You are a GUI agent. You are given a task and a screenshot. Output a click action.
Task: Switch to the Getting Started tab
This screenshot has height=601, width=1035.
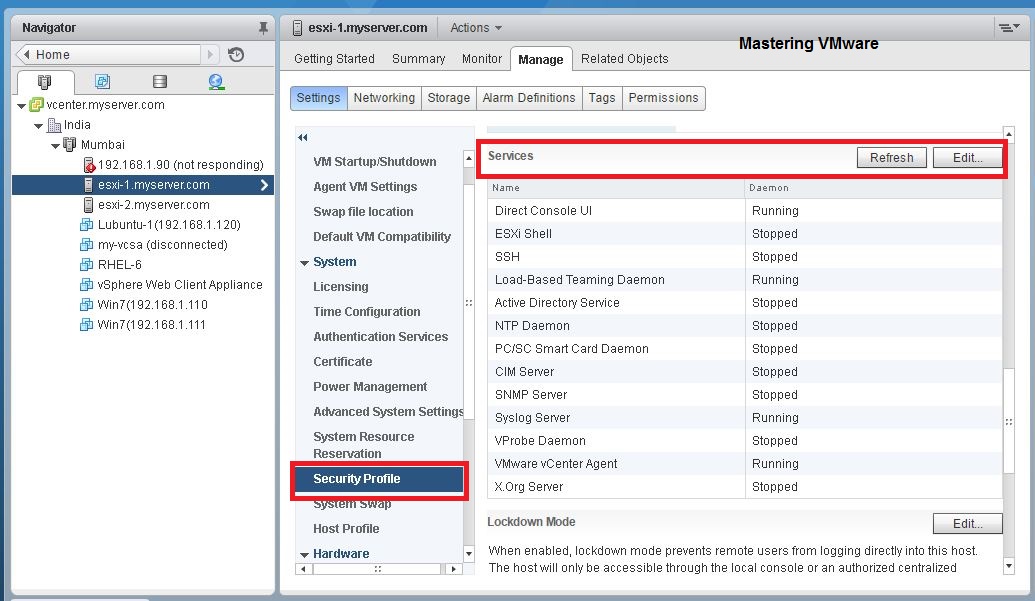334,59
